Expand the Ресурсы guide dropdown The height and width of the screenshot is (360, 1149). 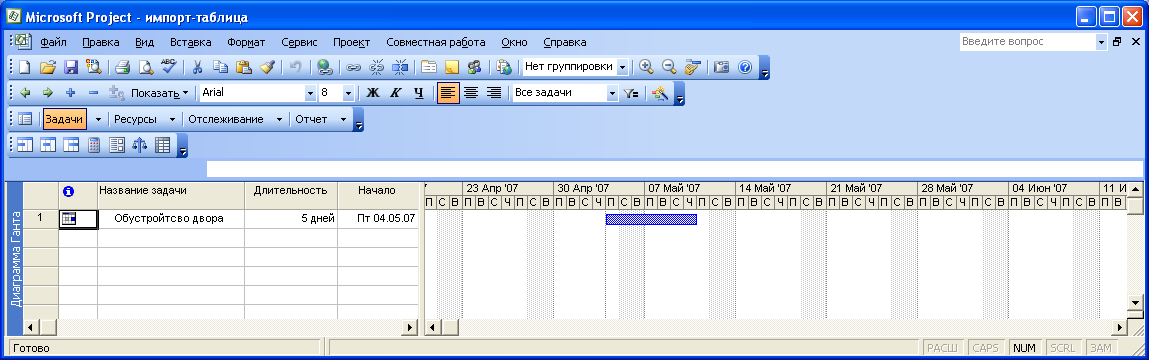[x=172, y=119]
